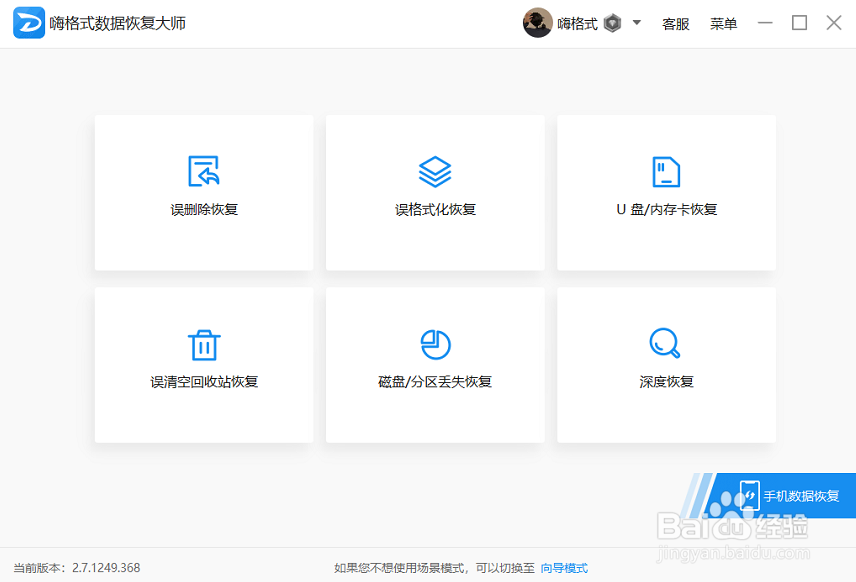Open 客服 customer service
The width and height of the screenshot is (856, 582).
coord(676,23)
